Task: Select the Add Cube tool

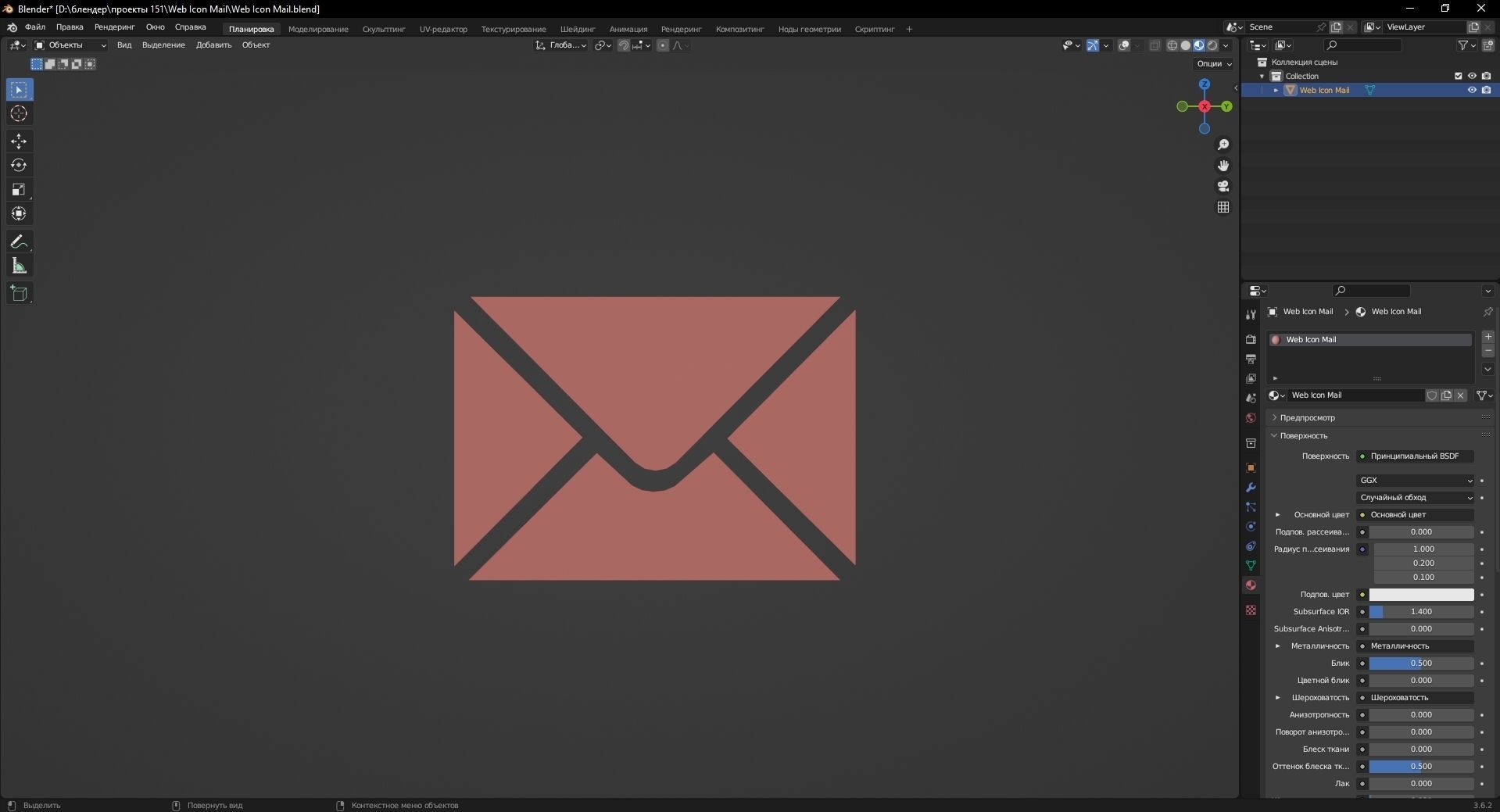Action: (x=20, y=294)
